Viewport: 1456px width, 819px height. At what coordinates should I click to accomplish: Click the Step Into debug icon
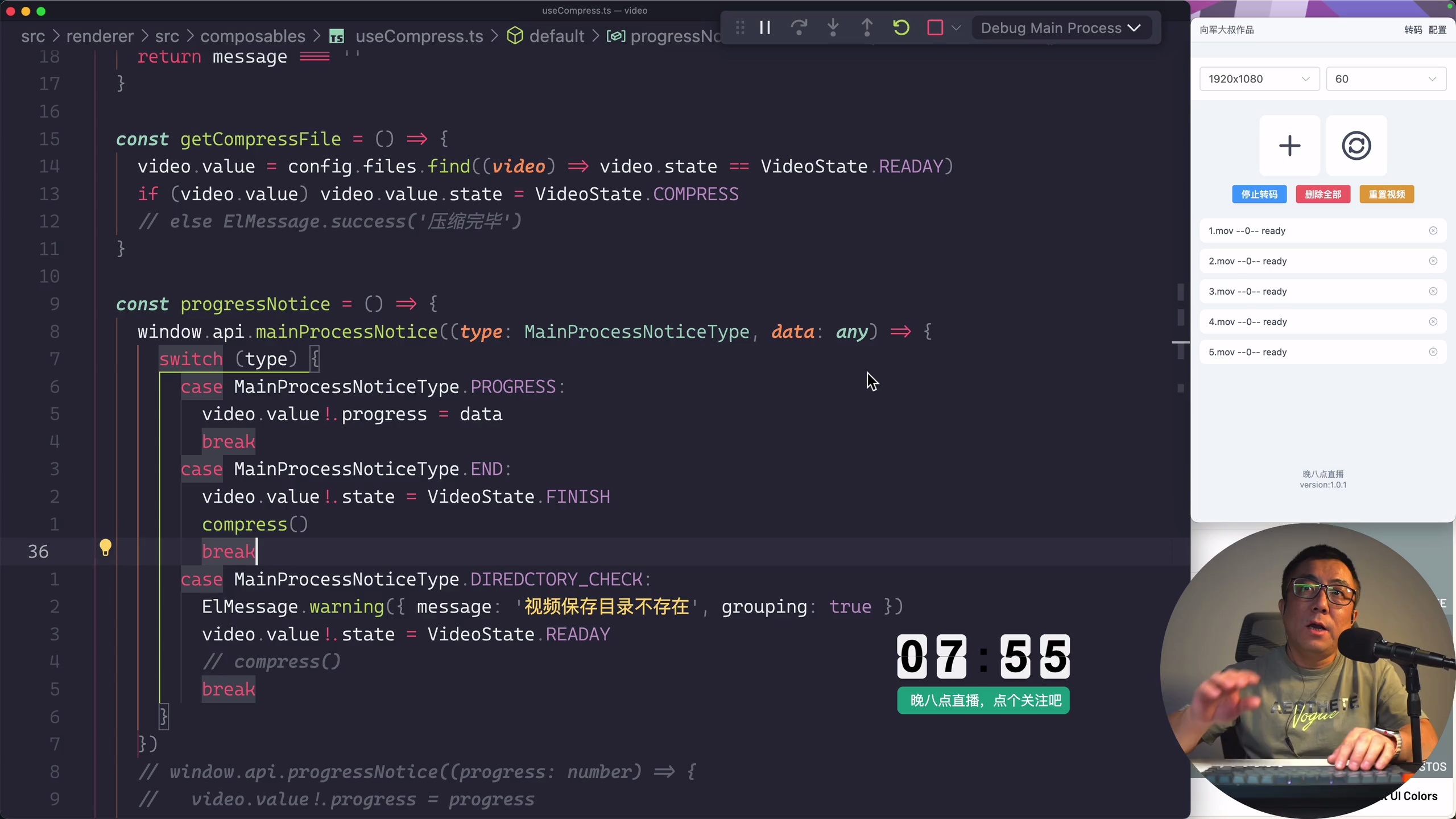[833, 27]
